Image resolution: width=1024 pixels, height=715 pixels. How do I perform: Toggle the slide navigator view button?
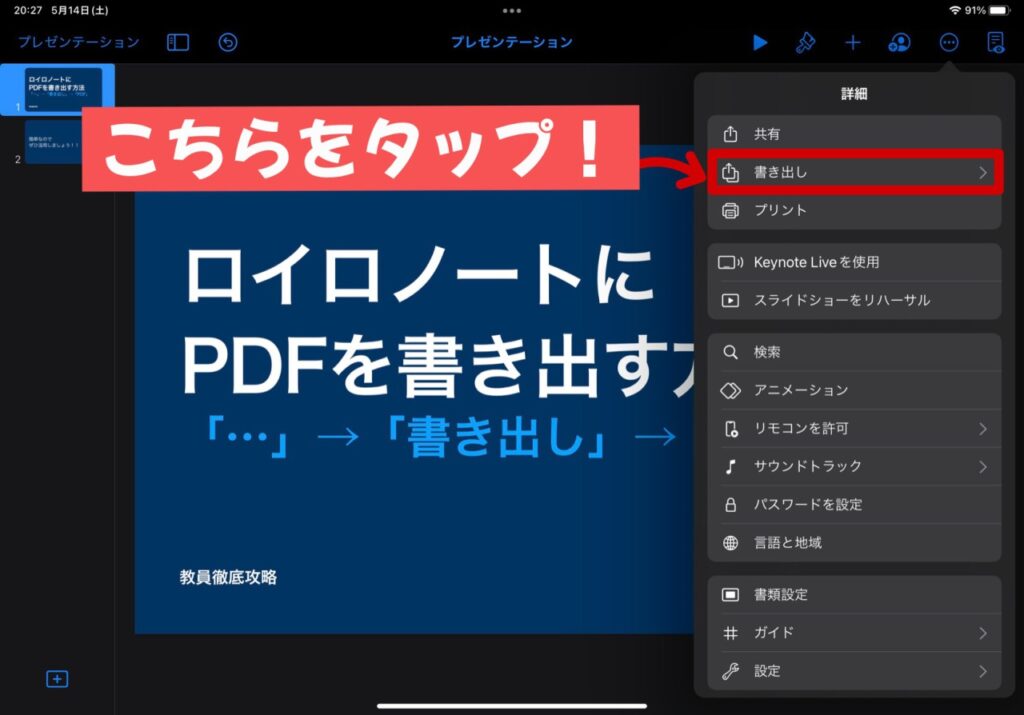pyautogui.click(x=178, y=42)
